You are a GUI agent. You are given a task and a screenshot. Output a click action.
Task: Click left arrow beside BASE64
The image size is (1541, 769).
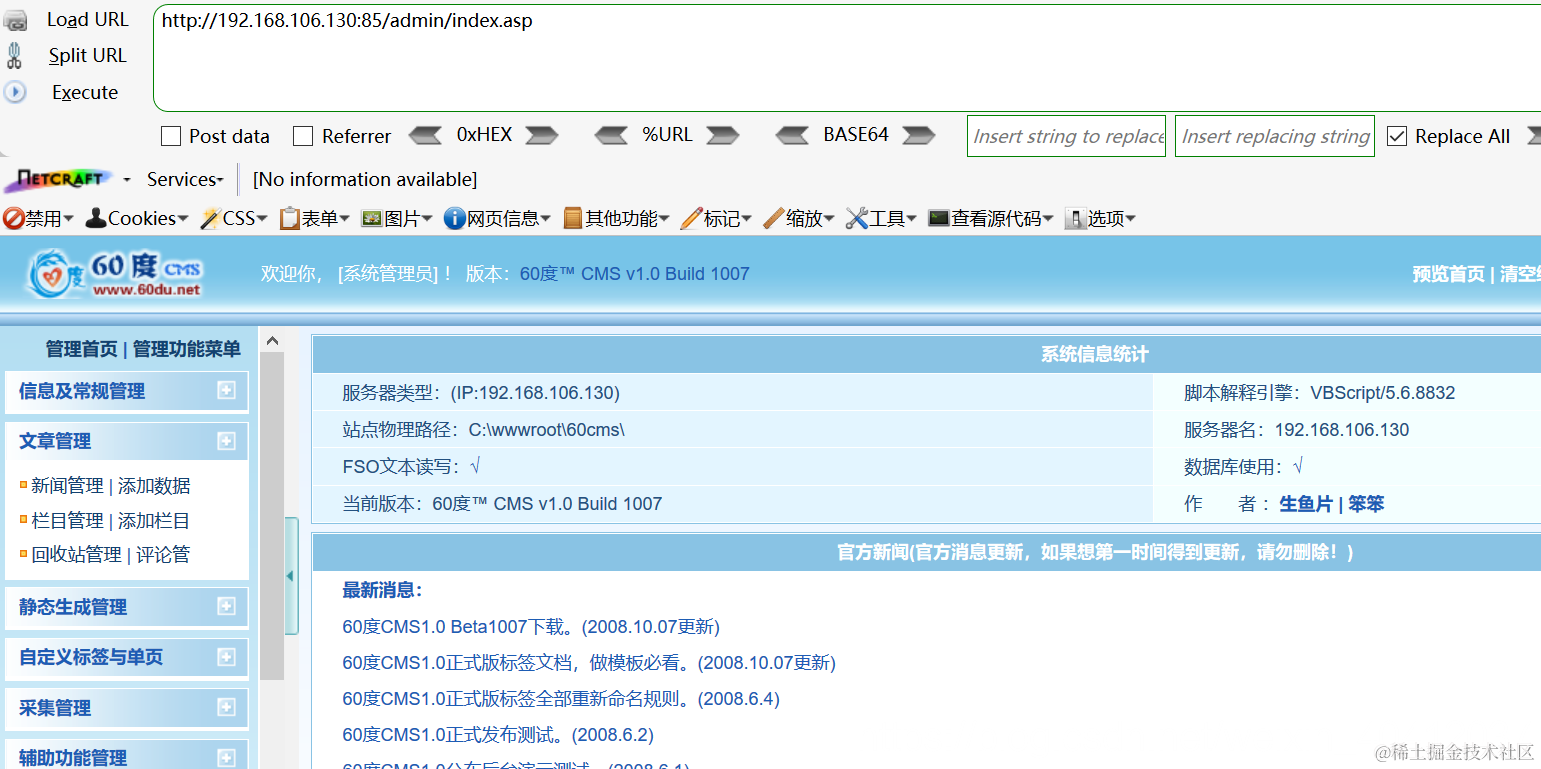pos(792,135)
